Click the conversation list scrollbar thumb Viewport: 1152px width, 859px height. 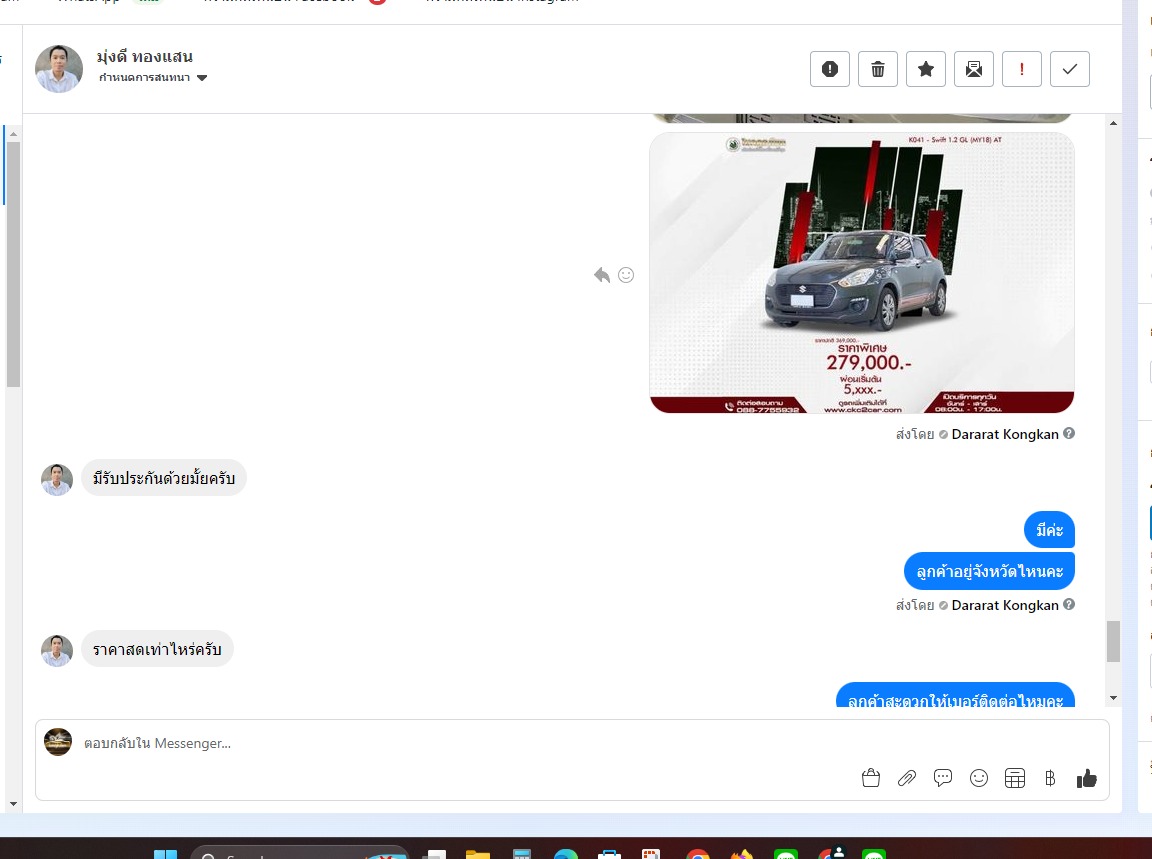point(13,265)
